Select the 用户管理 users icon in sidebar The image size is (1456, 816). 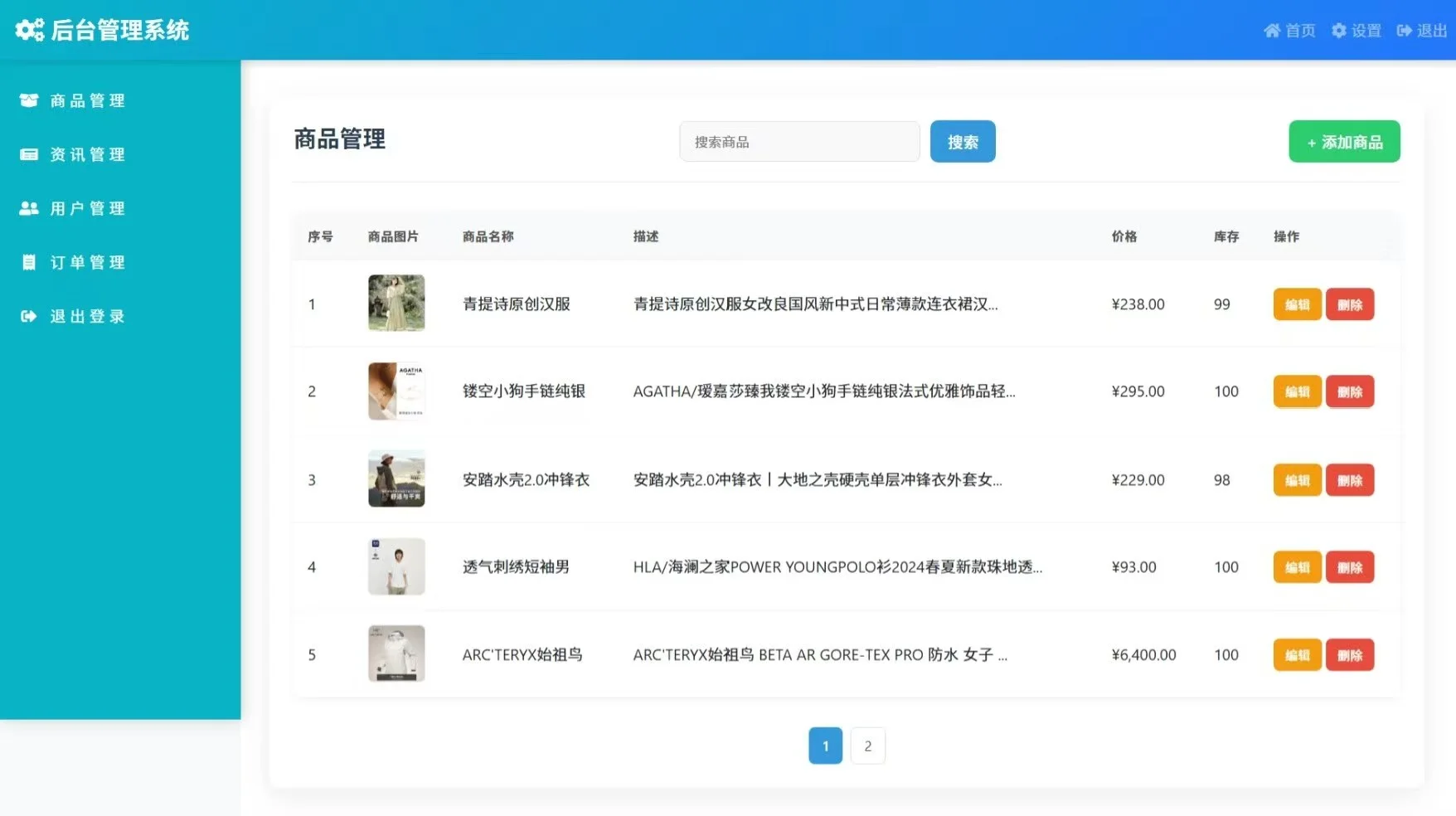(28, 207)
